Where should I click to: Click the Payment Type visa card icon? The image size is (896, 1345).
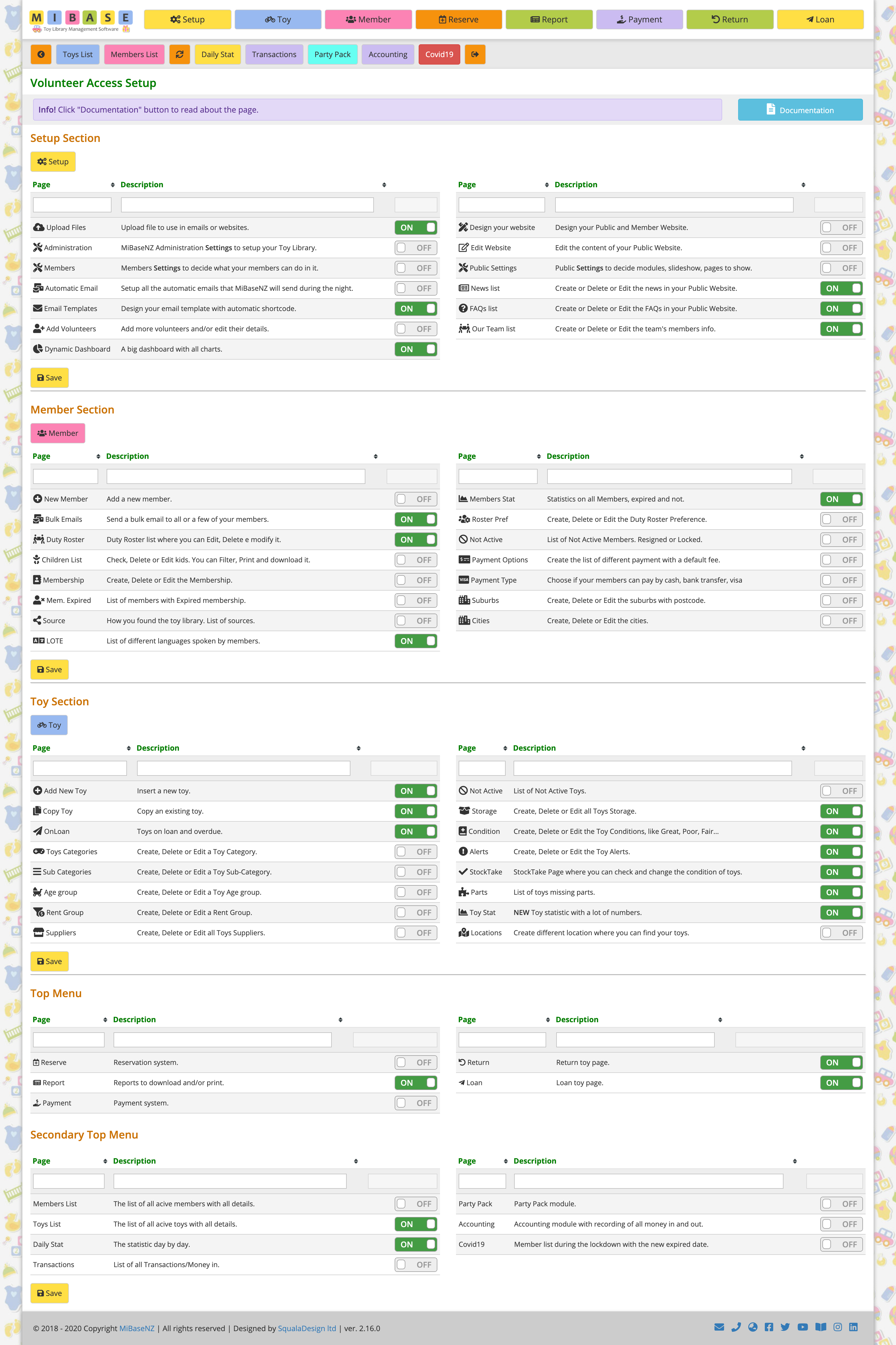click(x=464, y=580)
